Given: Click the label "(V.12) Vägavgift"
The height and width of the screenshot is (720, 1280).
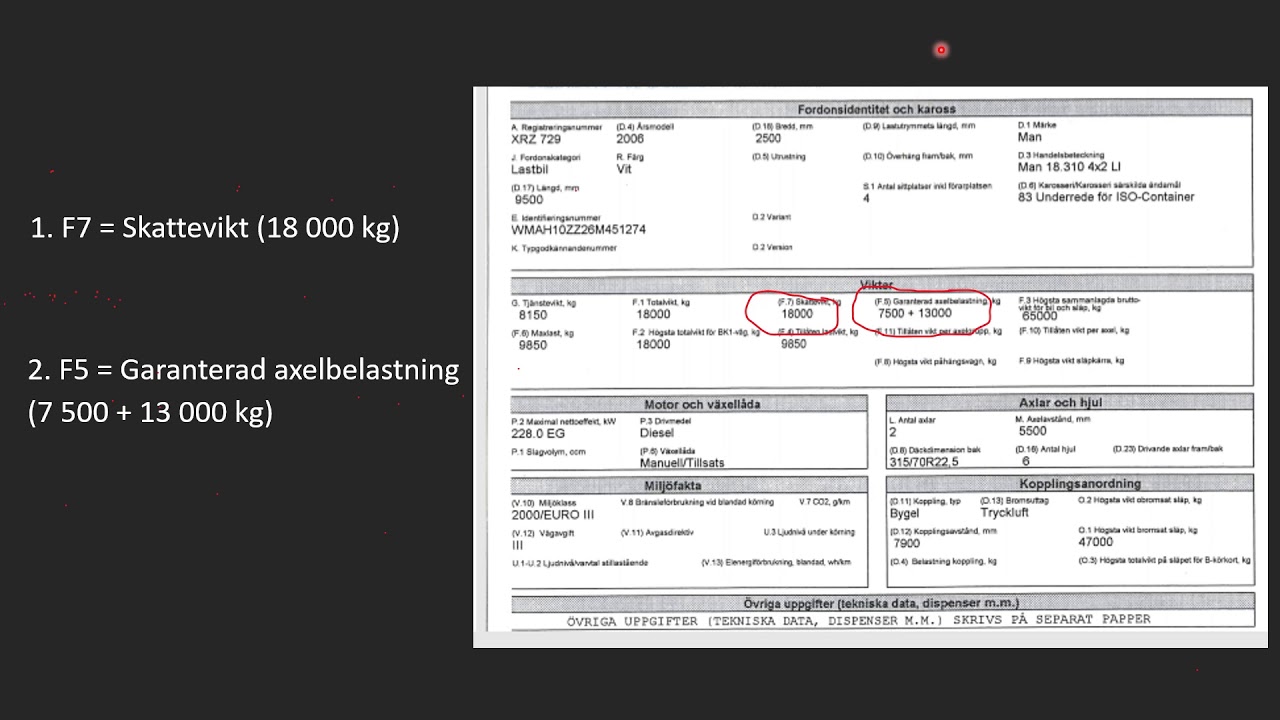Looking at the screenshot, I should coord(541,533).
